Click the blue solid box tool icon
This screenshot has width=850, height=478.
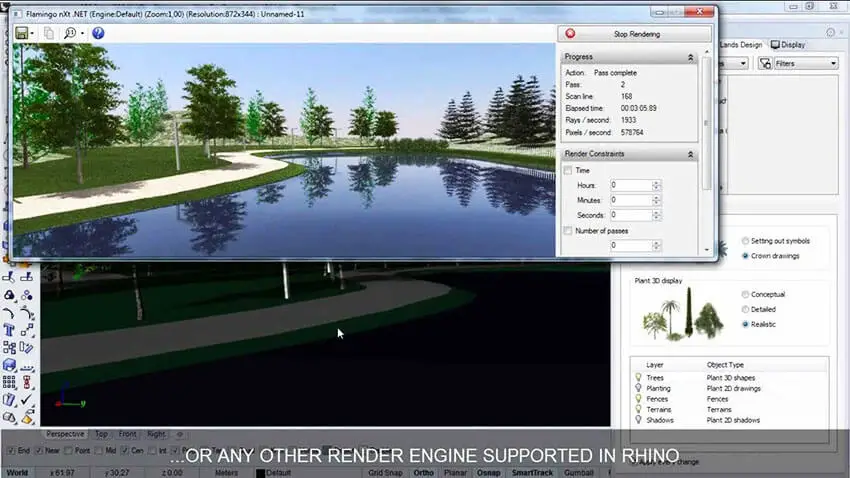click(9, 365)
